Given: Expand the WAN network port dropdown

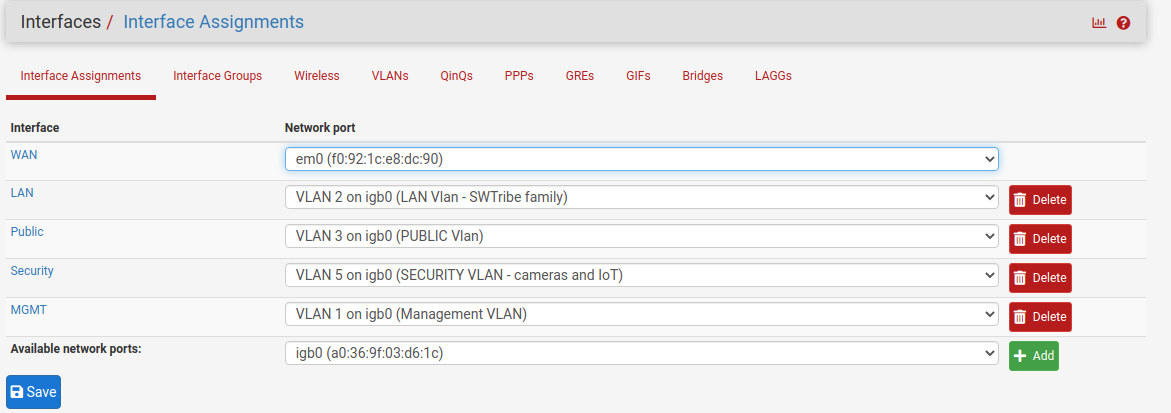Looking at the screenshot, I should point(642,158).
